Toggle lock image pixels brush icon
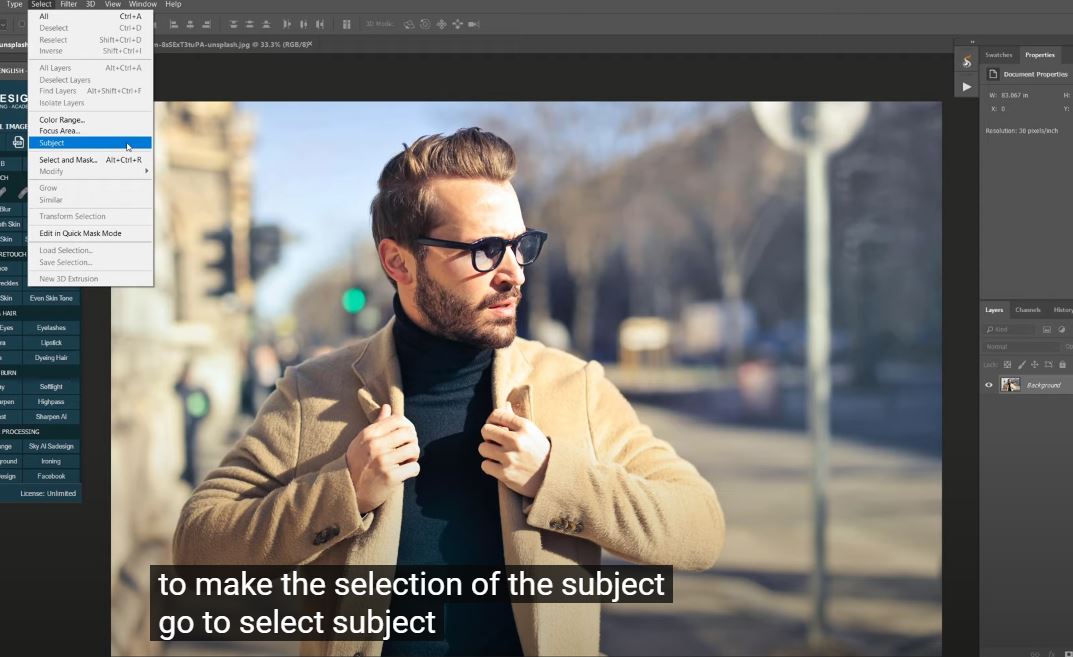 tap(1021, 364)
